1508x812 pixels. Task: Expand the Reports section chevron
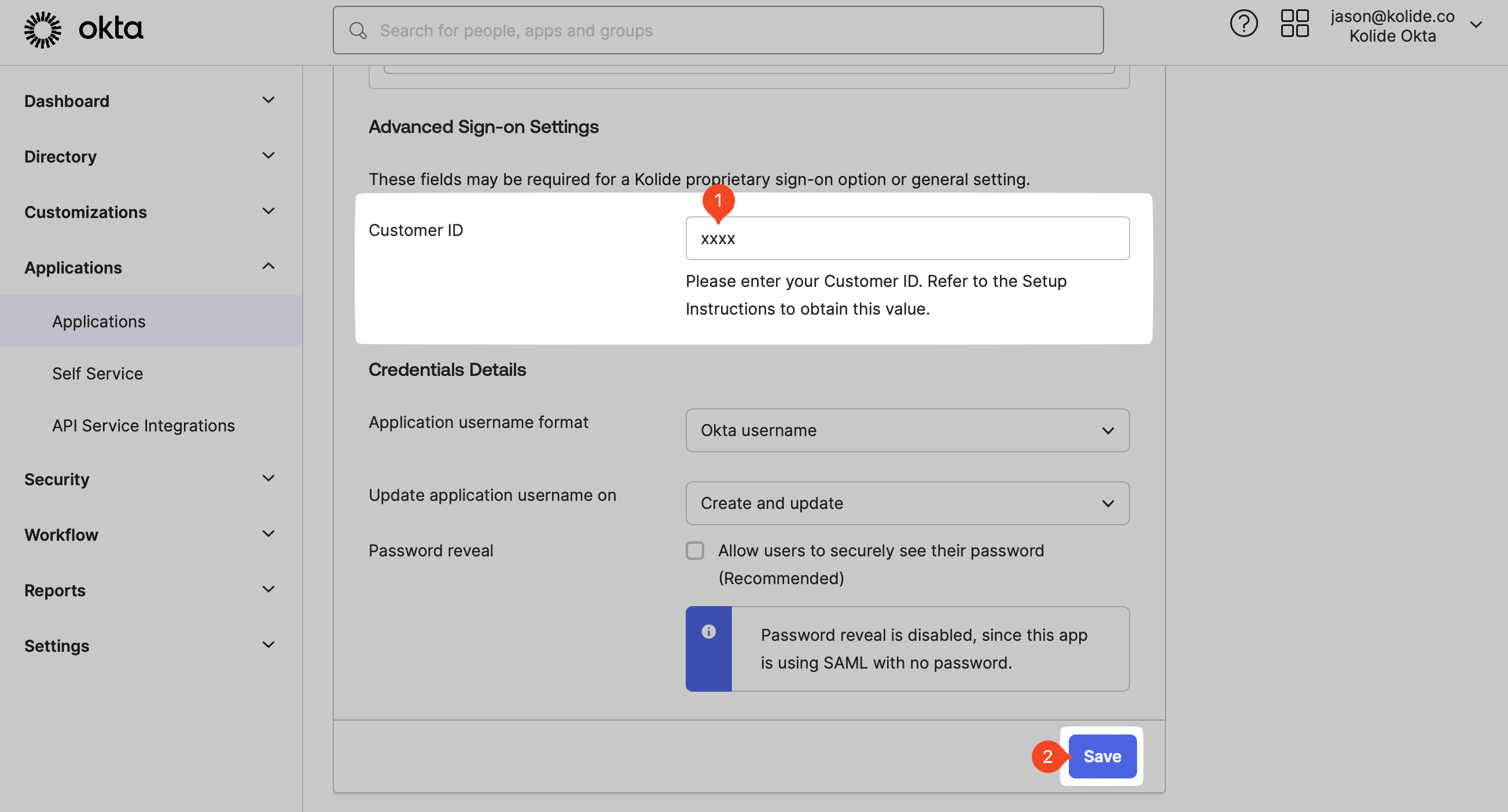(x=268, y=590)
